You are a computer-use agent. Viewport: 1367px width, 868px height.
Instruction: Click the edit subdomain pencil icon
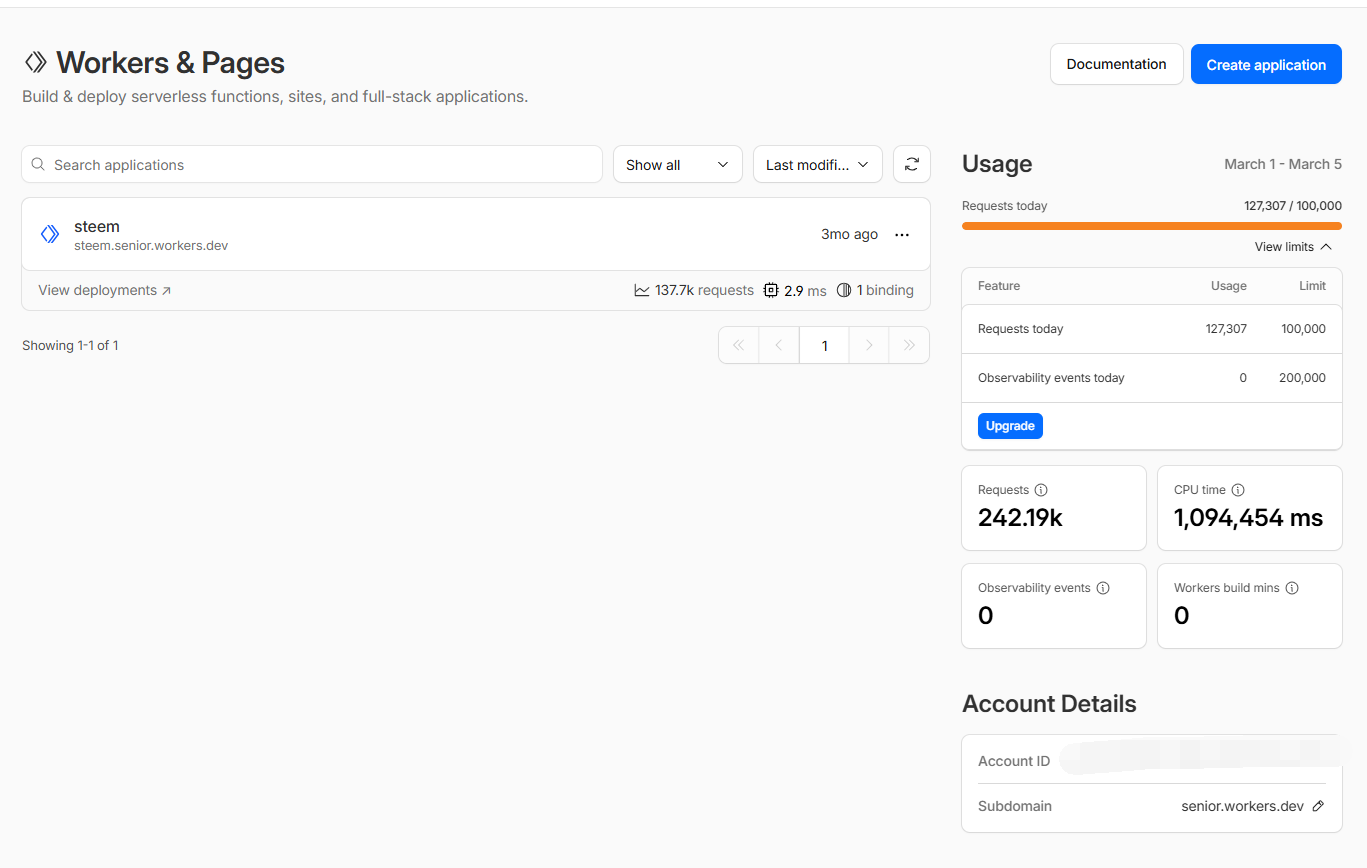[1318, 806]
